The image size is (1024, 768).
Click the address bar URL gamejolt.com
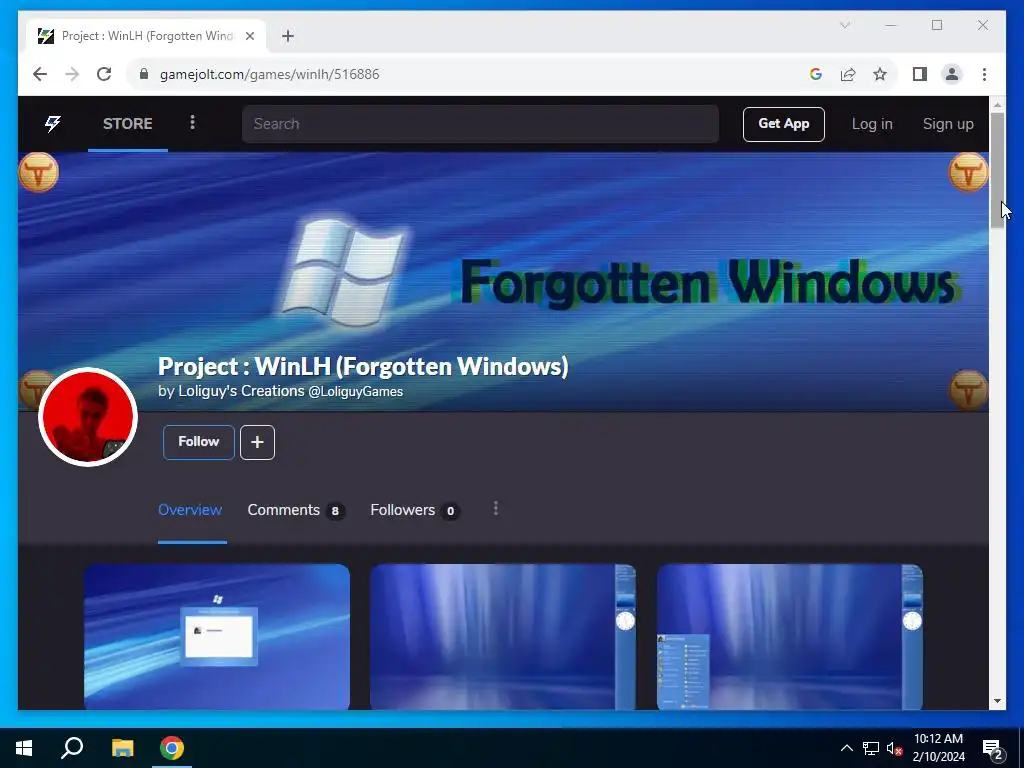tap(270, 74)
